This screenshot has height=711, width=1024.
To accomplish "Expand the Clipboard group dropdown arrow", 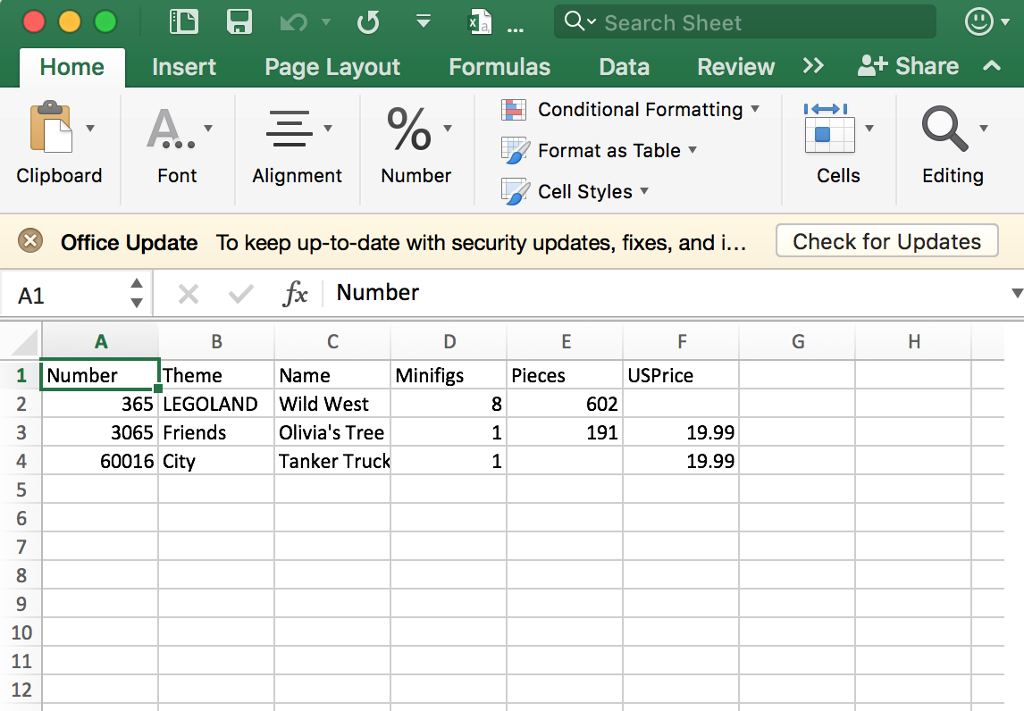I will coord(90,128).
